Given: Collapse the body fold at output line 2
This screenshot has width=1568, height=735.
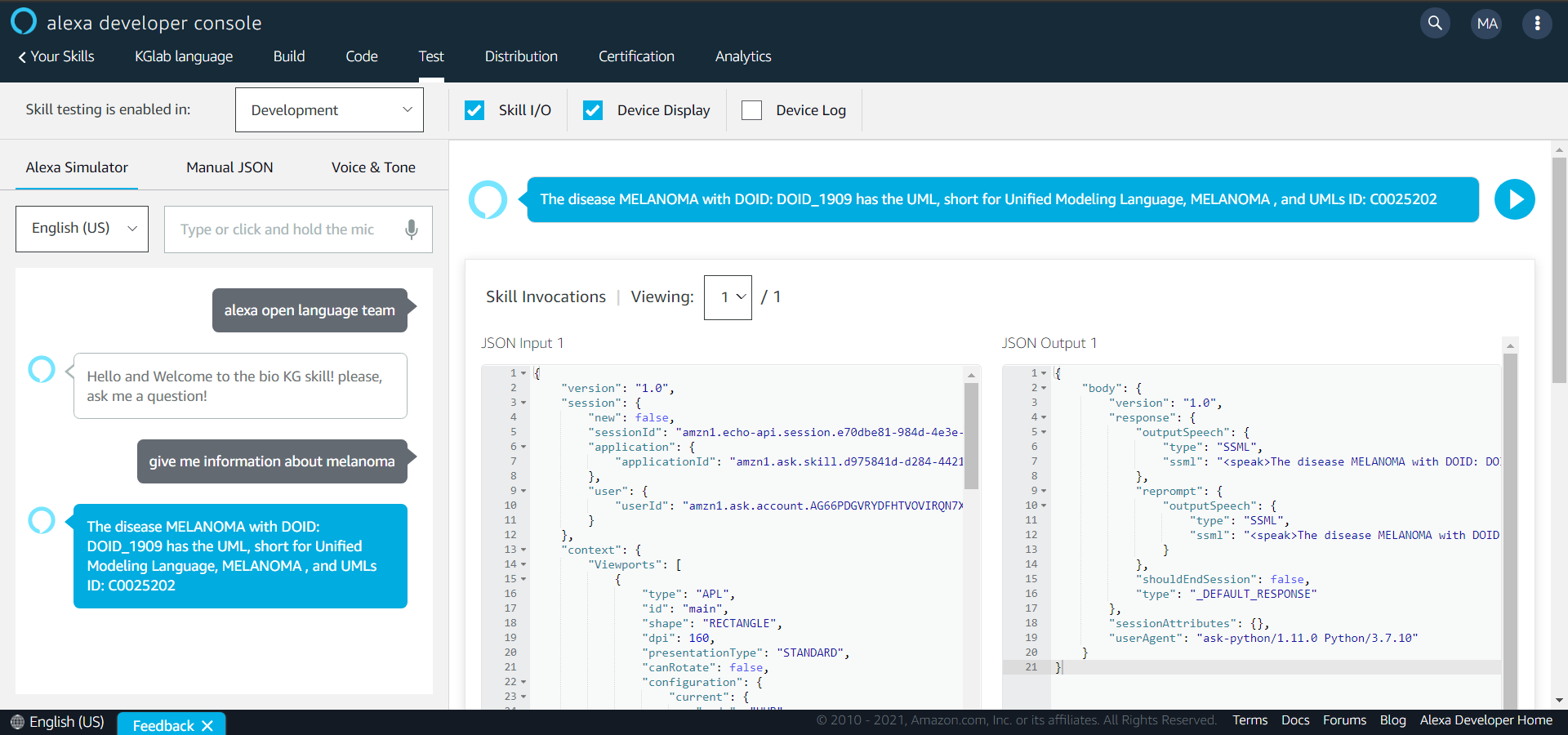Looking at the screenshot, I should tap(1044, 388).
